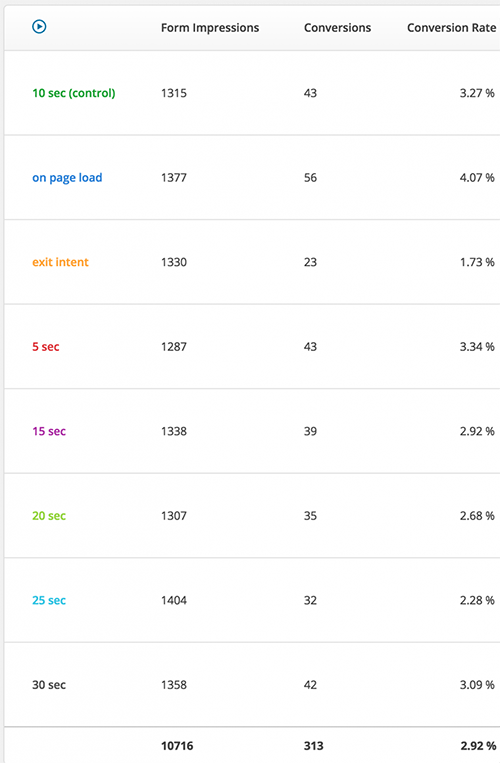The width and height of the screenshot is (500, 763).
Task: Click the overall 2.92 % total rate
Action: (x=478, y=745)
